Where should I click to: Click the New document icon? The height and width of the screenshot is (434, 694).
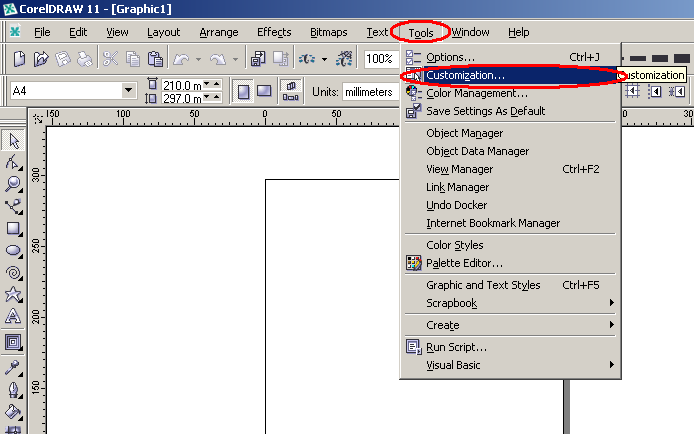tap(19, 58)
